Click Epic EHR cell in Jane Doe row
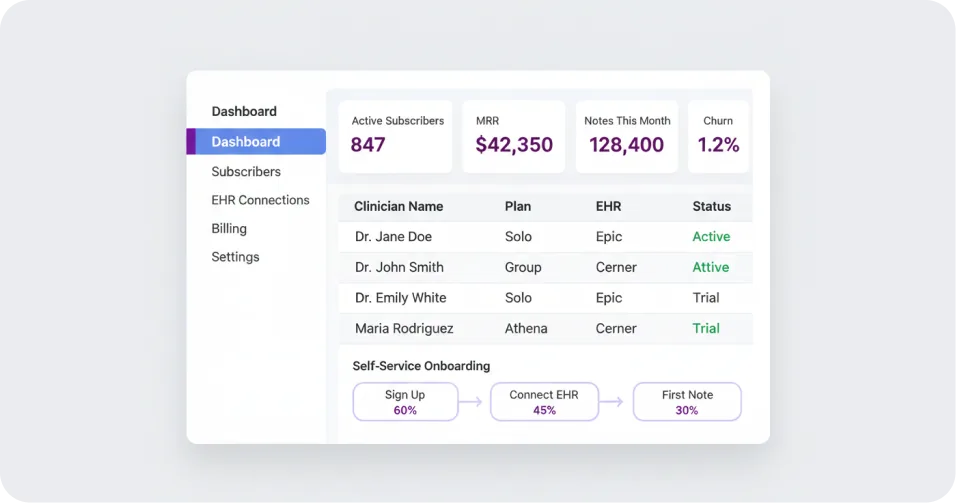 [x=608, y=237]
